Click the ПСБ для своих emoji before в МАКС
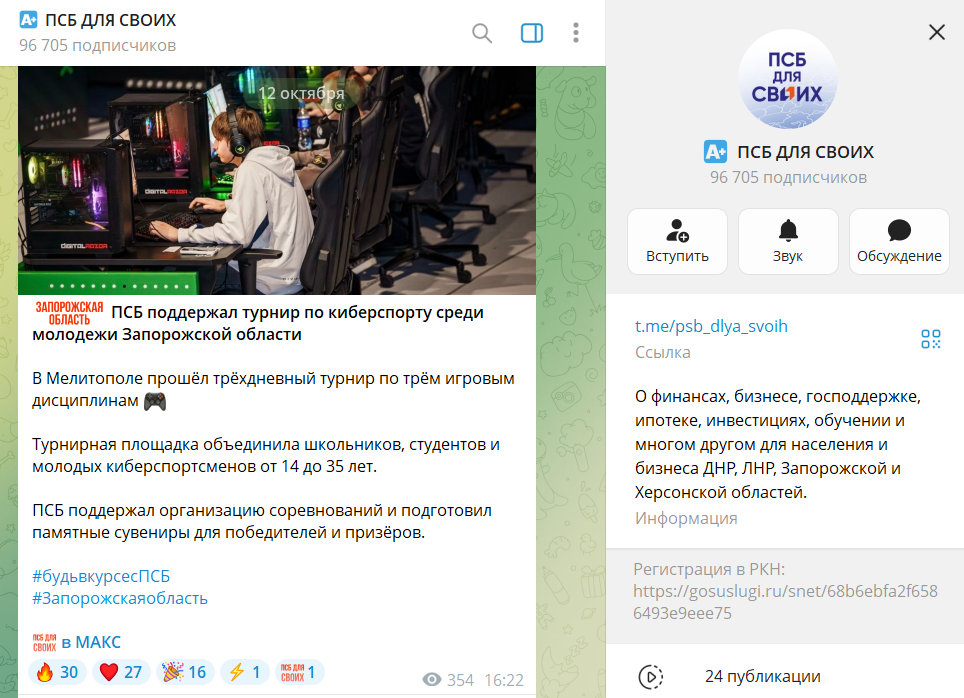This screenshot has height=698, width=964. click(44, 643)
